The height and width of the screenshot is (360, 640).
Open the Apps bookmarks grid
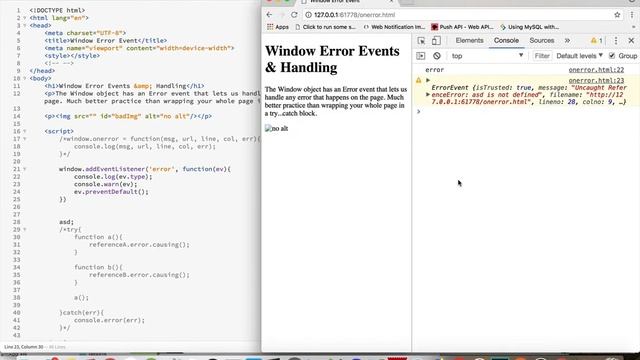pos(278,27)
